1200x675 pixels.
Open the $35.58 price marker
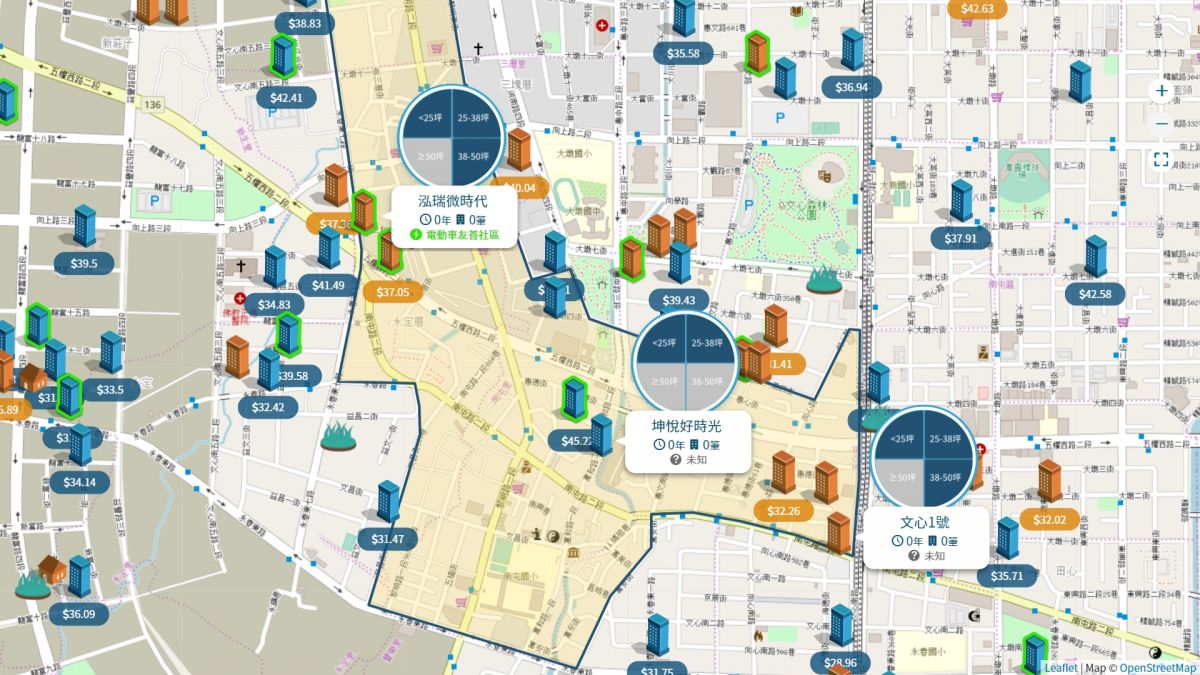684,53
